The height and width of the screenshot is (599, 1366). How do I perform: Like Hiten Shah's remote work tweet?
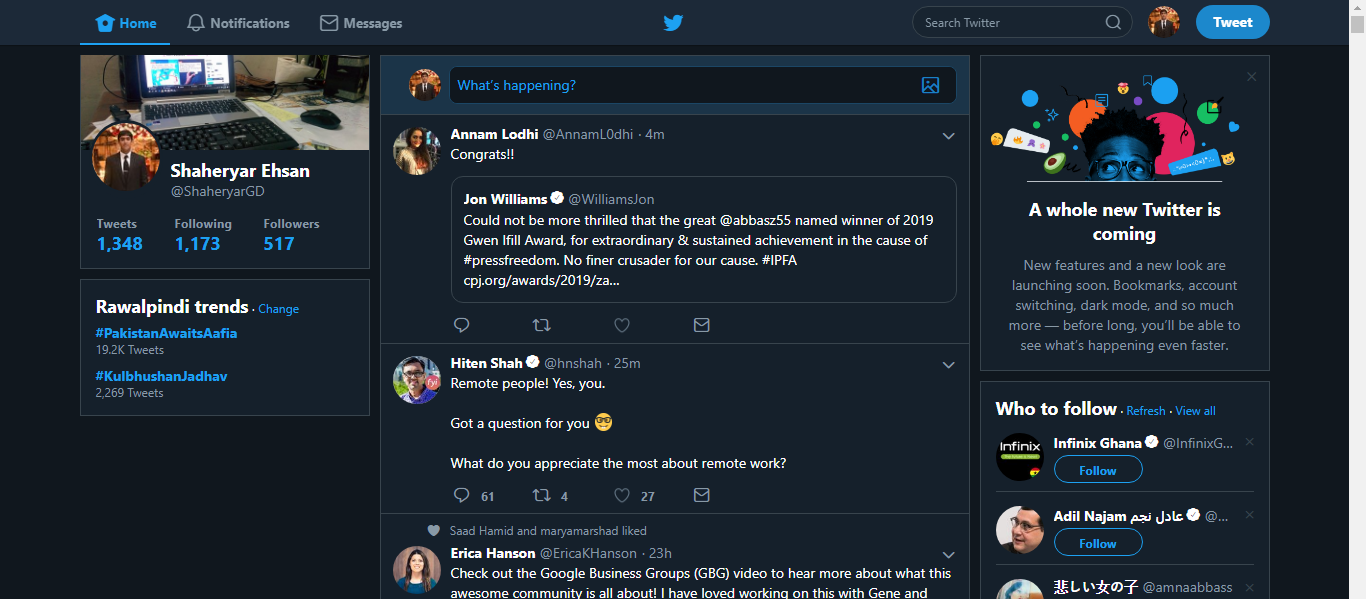tap(621, 495)
